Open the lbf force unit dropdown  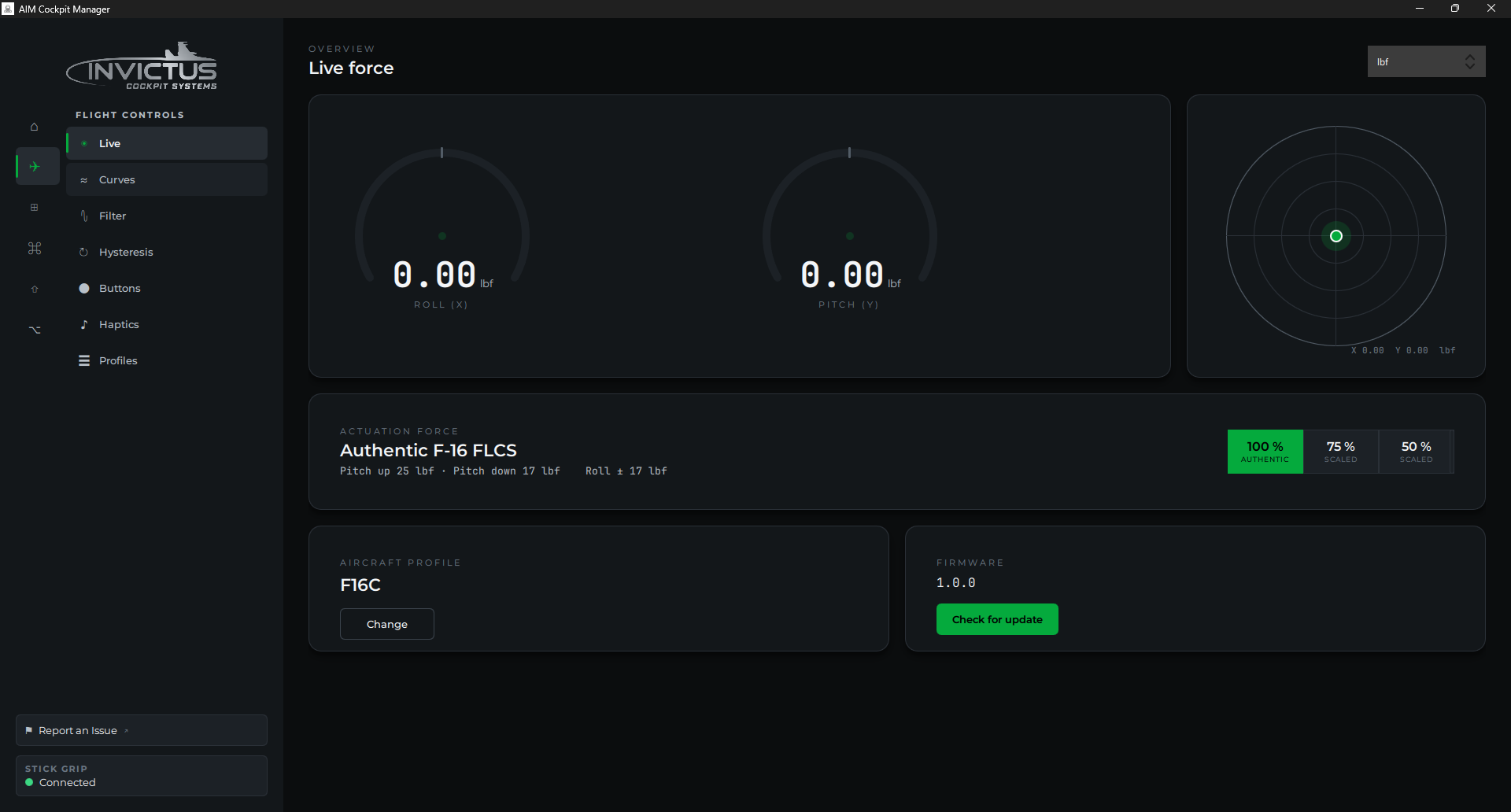1426,61
